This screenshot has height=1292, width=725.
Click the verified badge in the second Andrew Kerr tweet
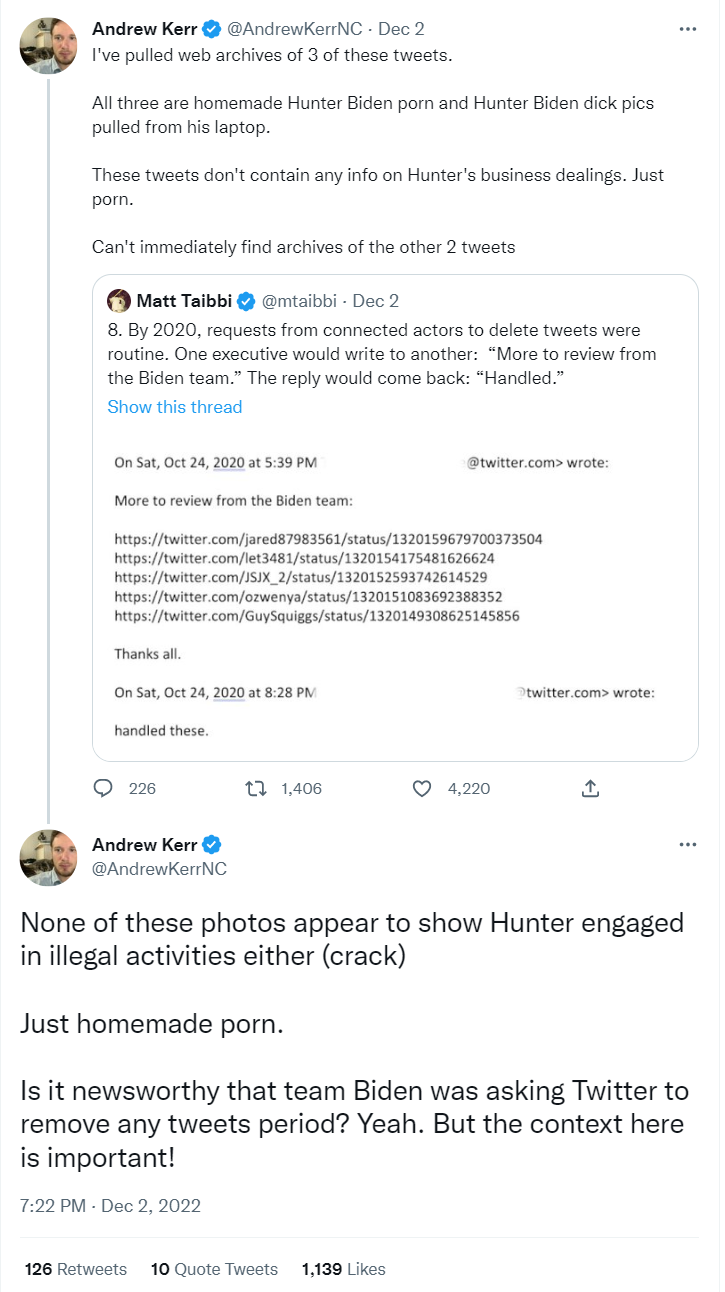213,845
